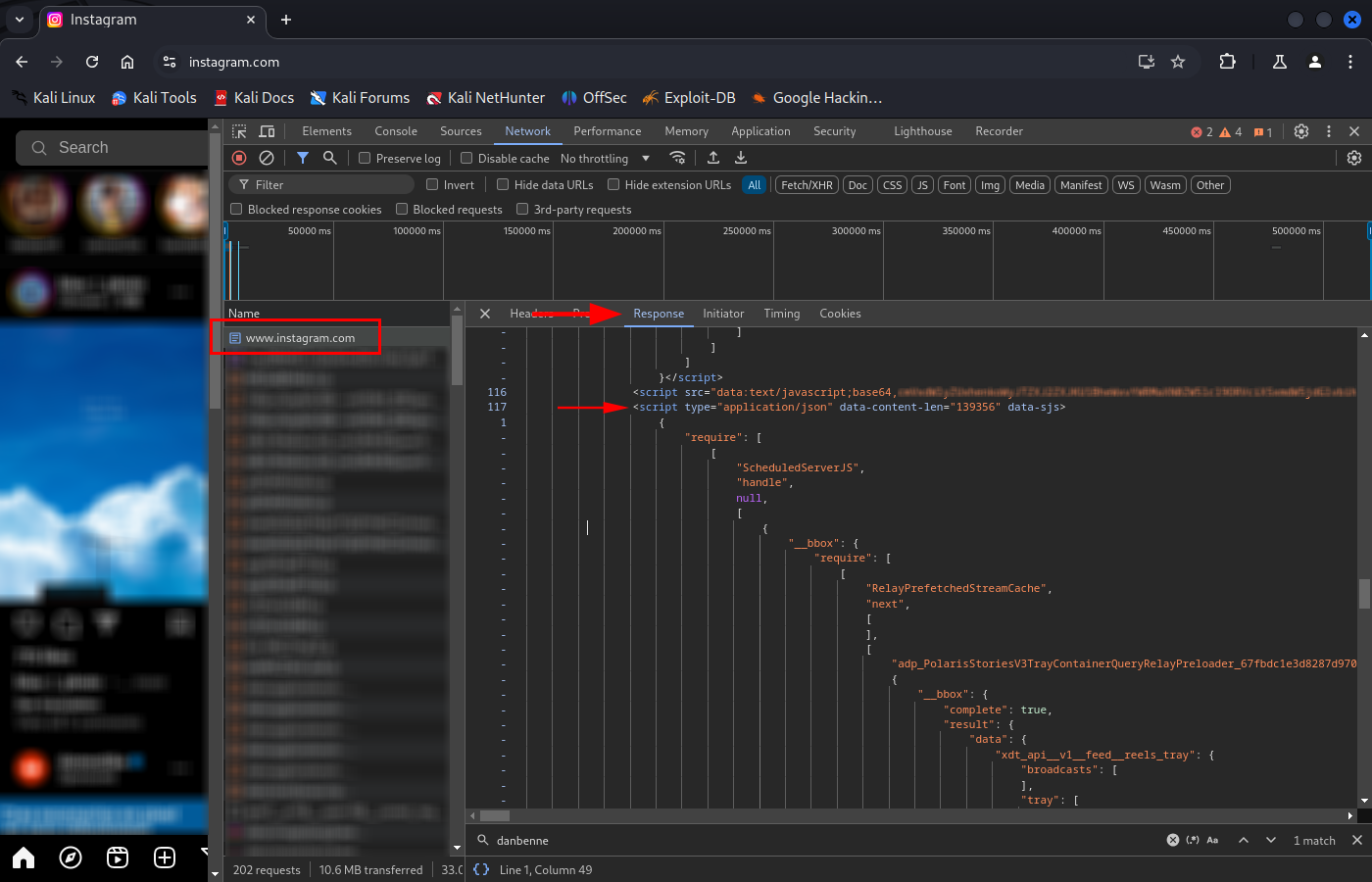Check the Invert filter checkbox
This screenshot has width=1372, height=882.
pos(432,184)
